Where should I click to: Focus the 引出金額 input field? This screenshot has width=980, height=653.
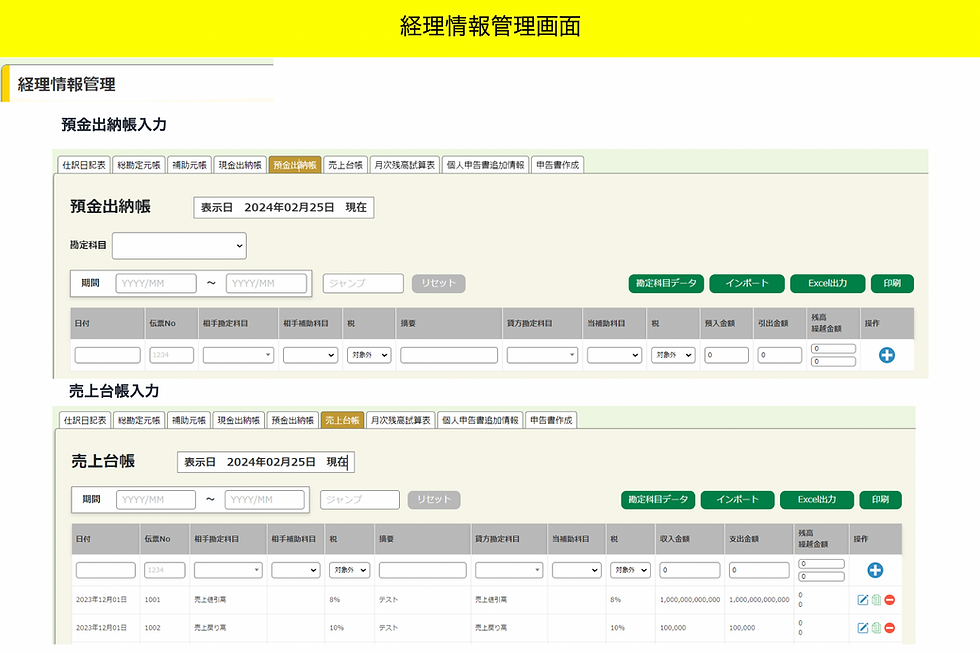[780, 355]
